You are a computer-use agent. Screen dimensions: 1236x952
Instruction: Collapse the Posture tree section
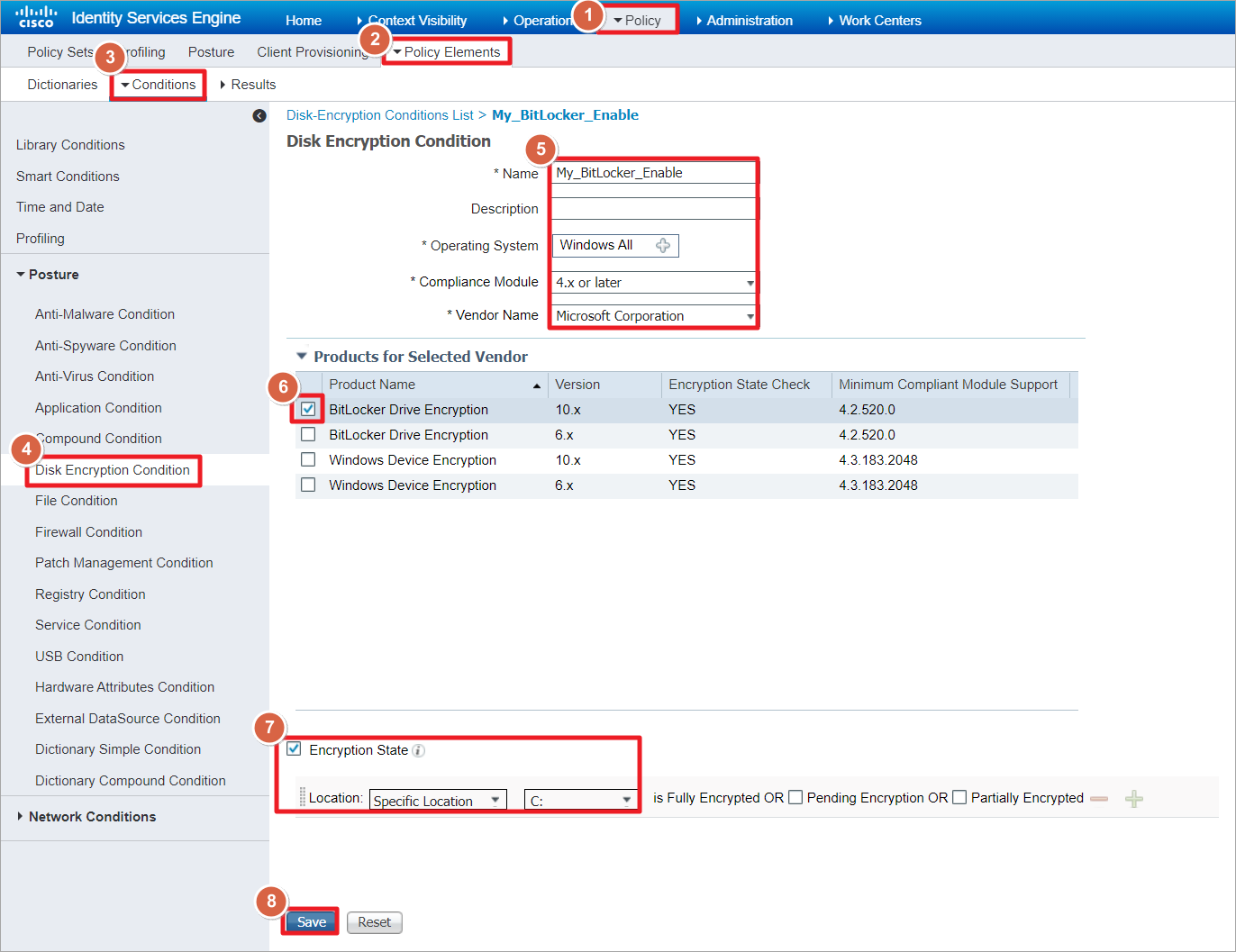[x=21, y=274]
